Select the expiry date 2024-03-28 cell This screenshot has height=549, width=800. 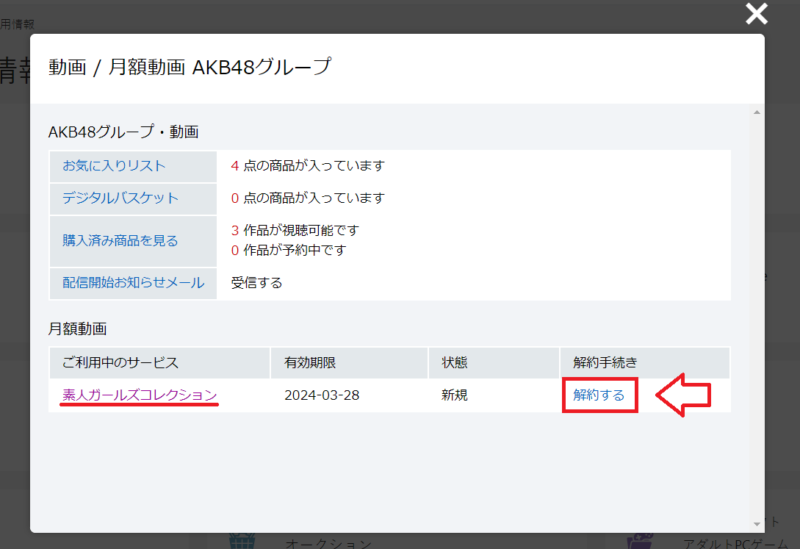321,395
